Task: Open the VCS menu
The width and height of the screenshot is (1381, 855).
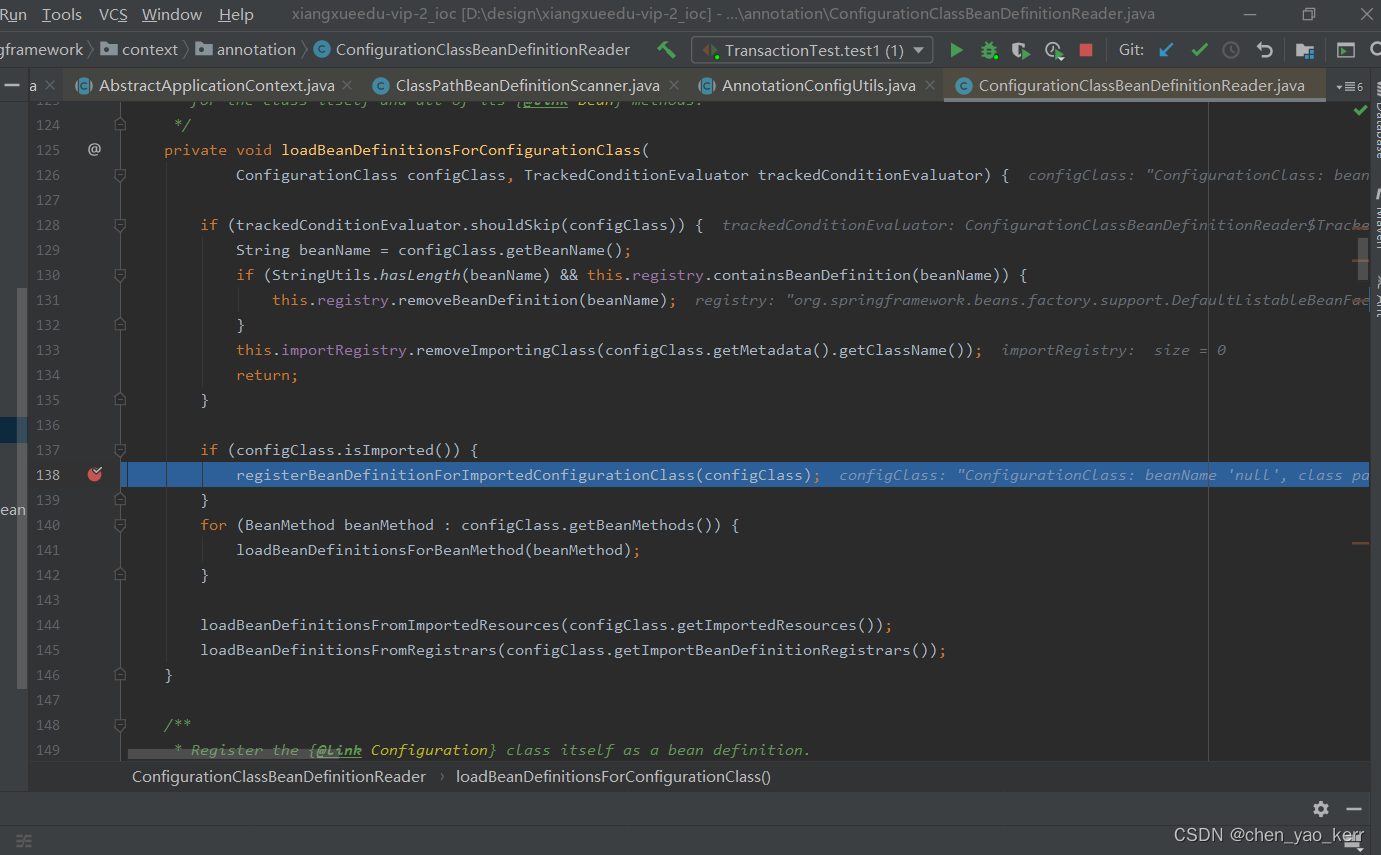Action: (113, 14)
